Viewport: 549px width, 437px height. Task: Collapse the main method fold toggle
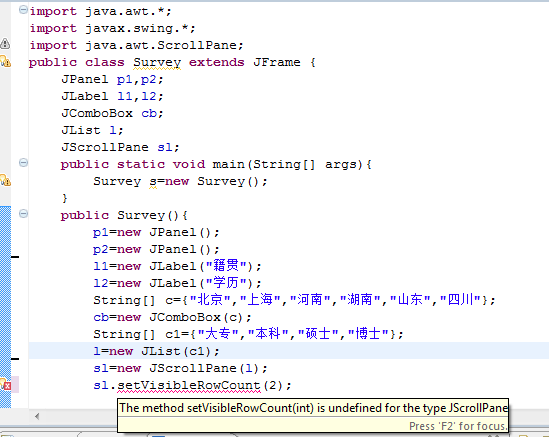23,162
